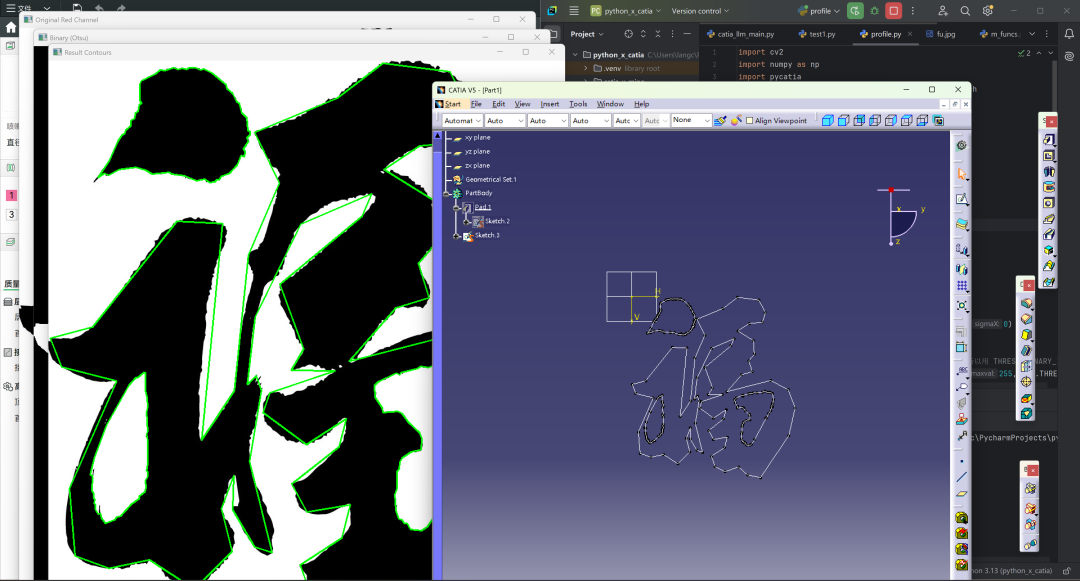Click the CATIA compass in viewport
This screenshot has width=1080, height=581.
coord(900,217)
